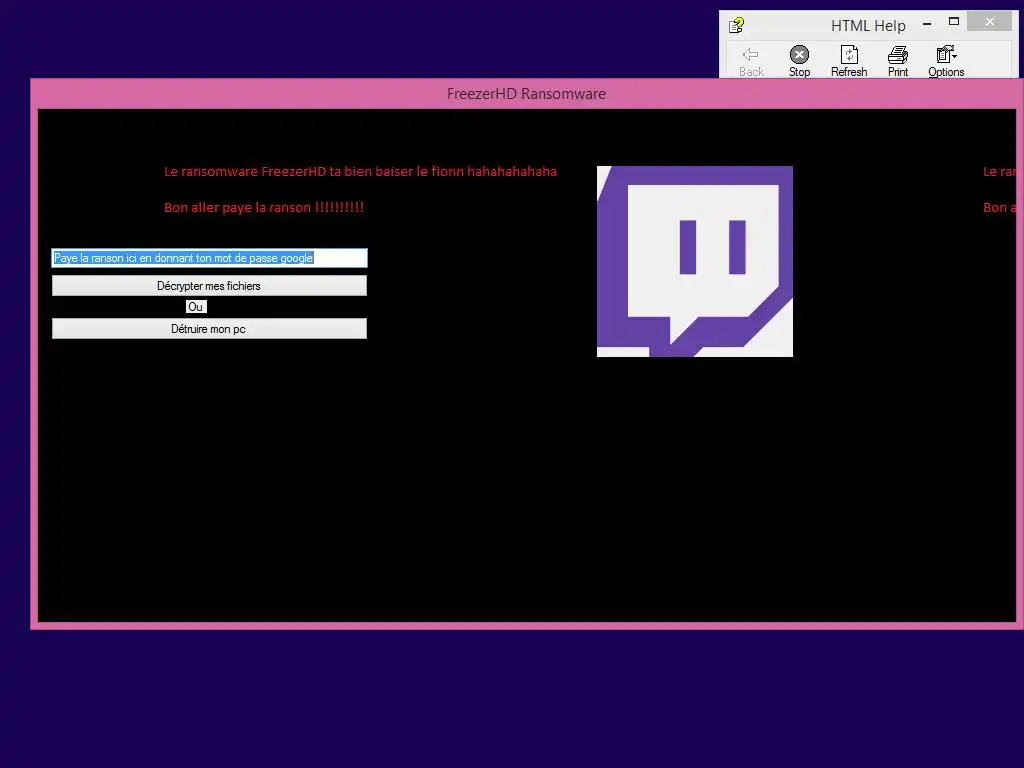Print from the HTML Help toolbar
The height and width of the screenshot is (768, 1024).
(898, 61)
